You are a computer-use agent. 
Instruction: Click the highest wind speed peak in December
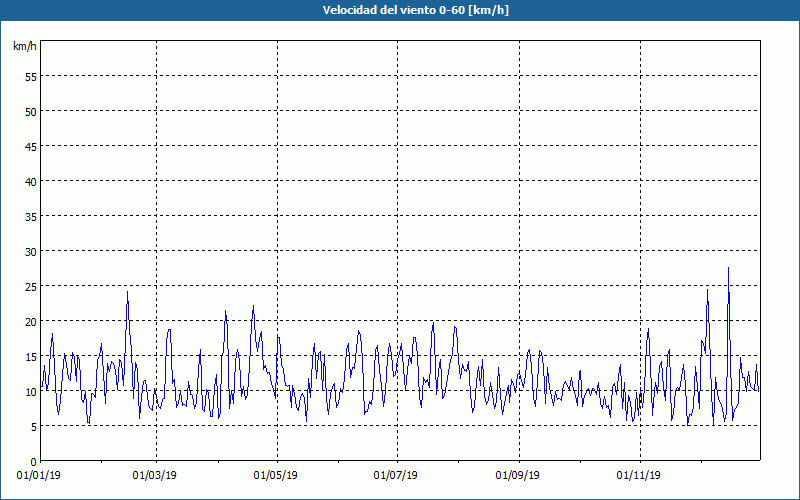(729, 268)
